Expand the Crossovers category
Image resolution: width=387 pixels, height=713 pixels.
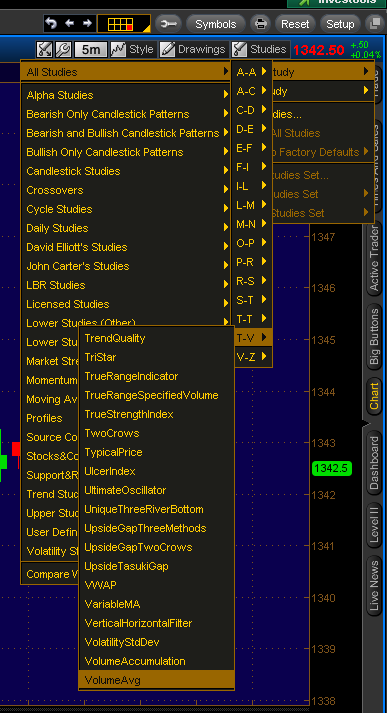[x=126, y=190]
